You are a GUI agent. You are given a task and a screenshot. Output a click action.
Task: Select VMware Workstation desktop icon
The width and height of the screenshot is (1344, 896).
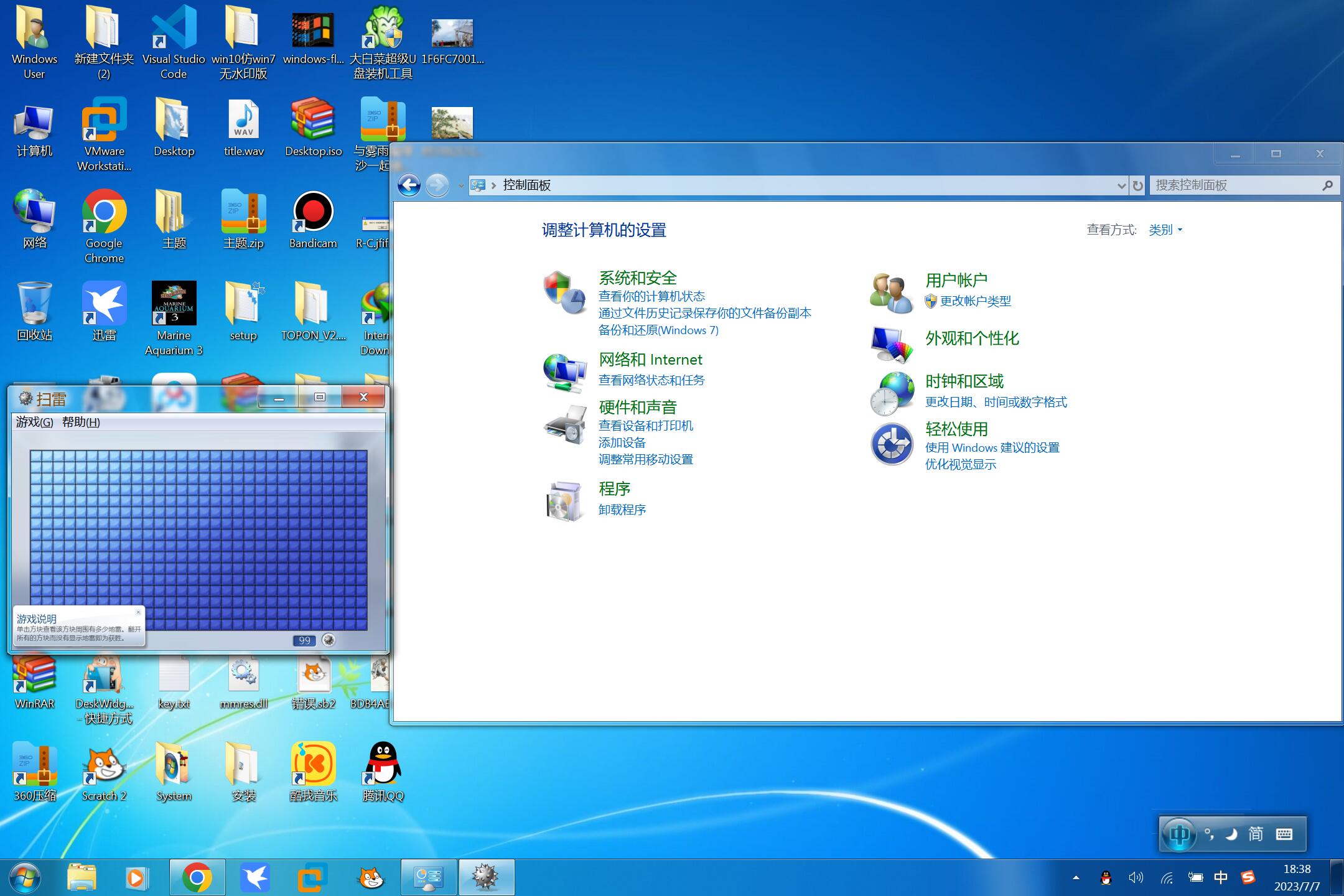tap(104, 134)
